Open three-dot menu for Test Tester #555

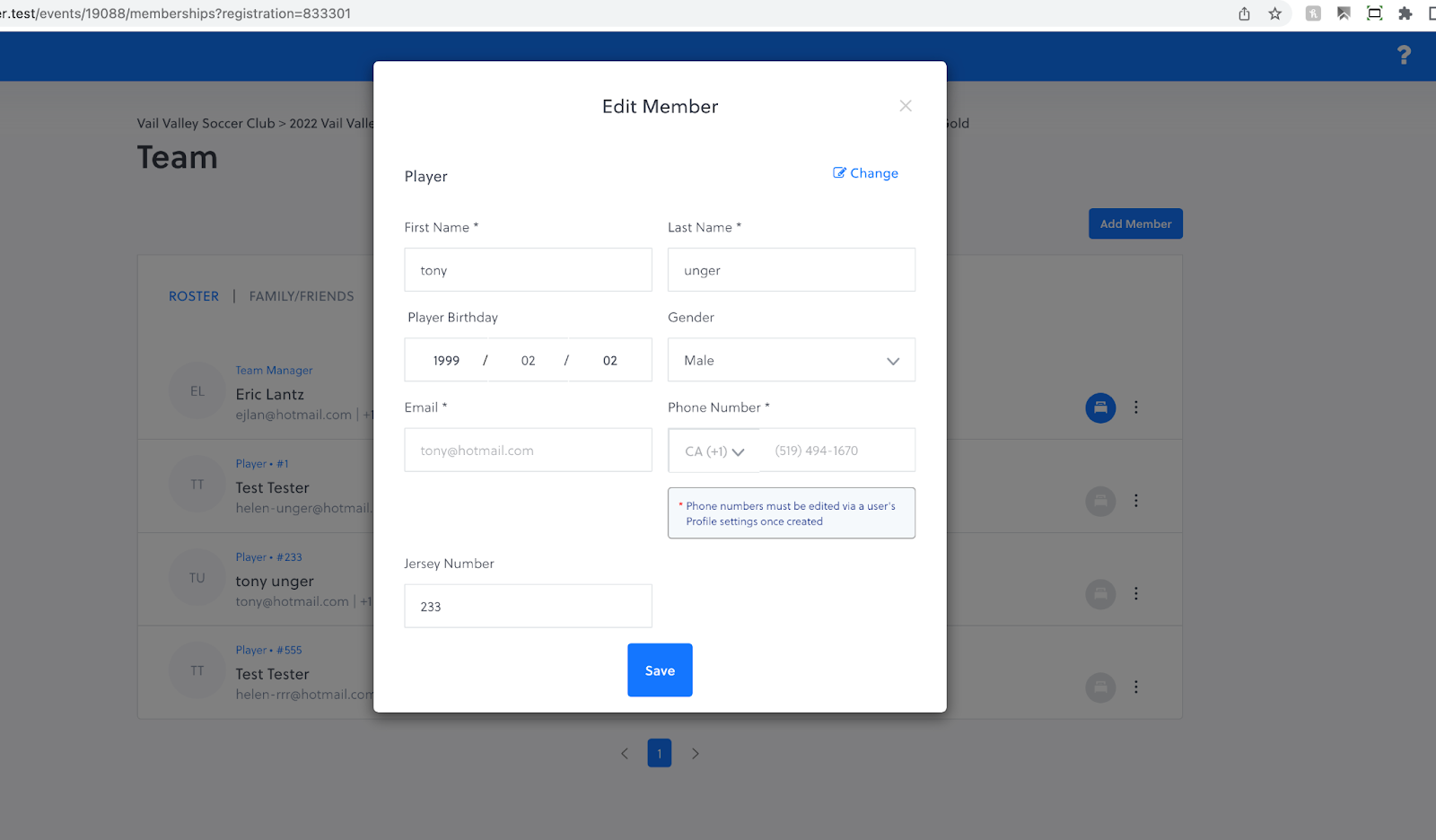1136,687
